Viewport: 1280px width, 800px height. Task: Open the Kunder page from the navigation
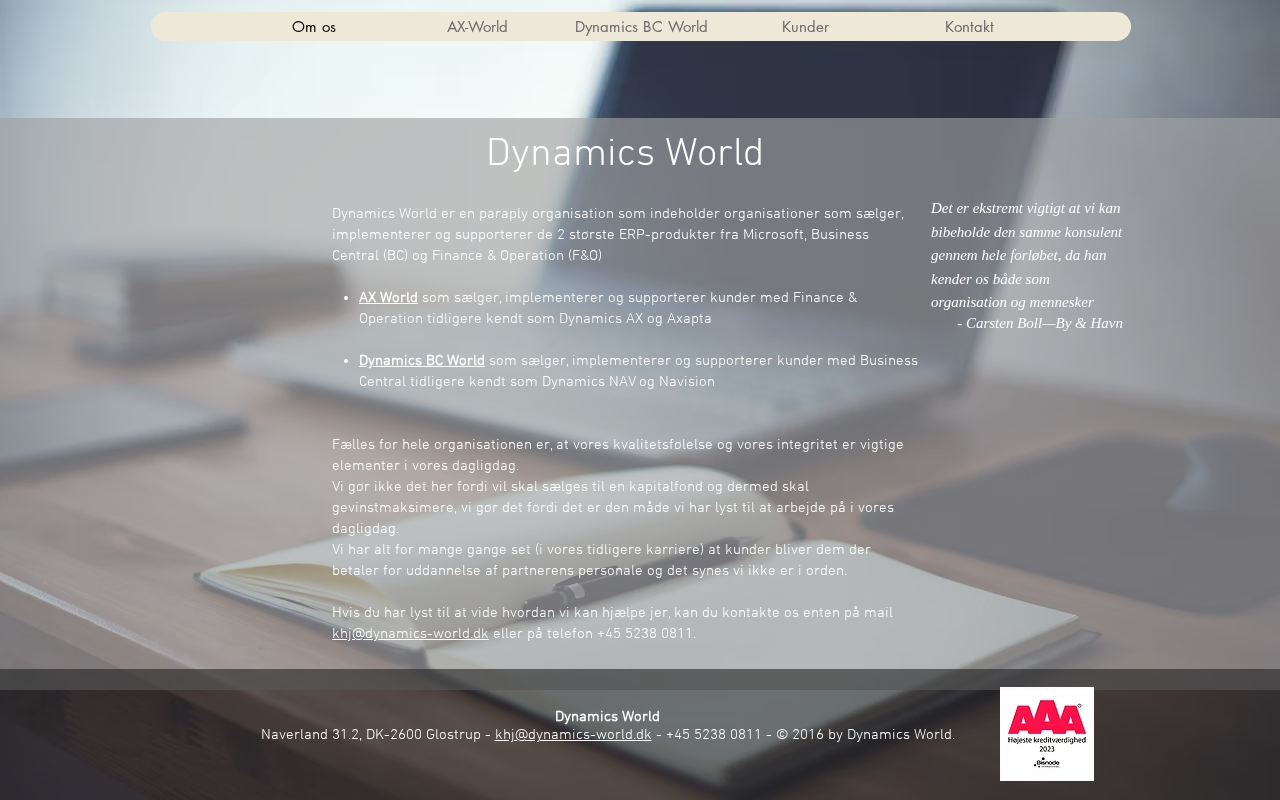805,27
